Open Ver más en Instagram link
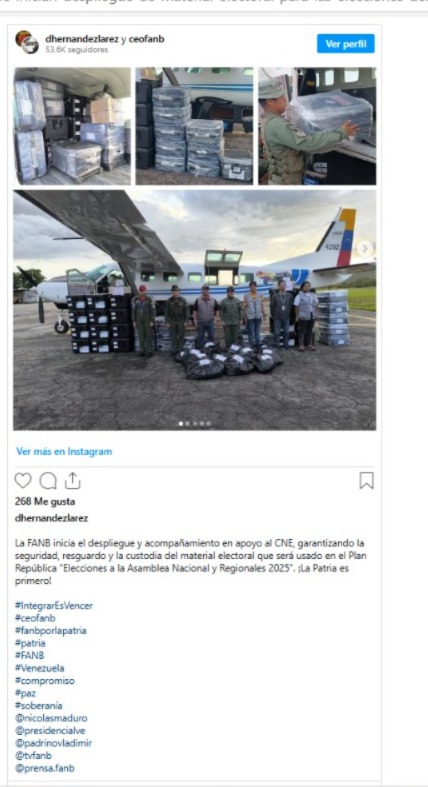This screenshot has height=787, width=428. tap(64, 451)
